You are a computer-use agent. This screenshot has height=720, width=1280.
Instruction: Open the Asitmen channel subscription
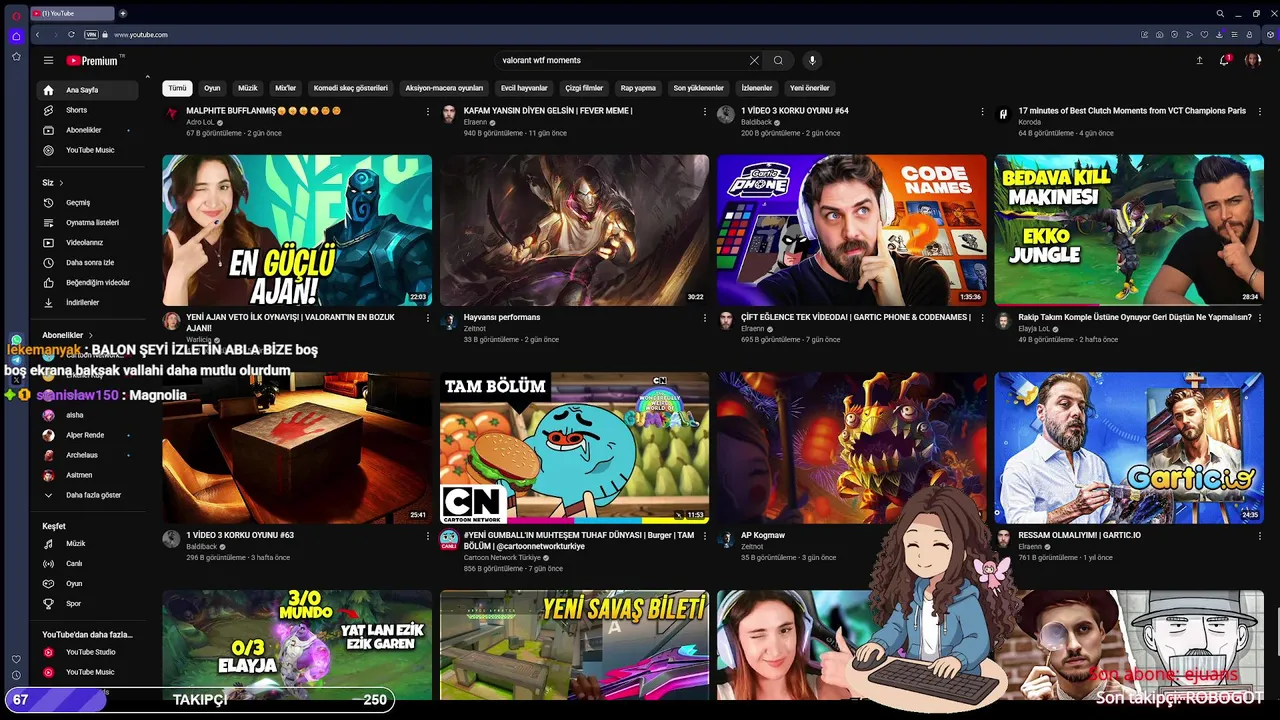pos(90,475)
